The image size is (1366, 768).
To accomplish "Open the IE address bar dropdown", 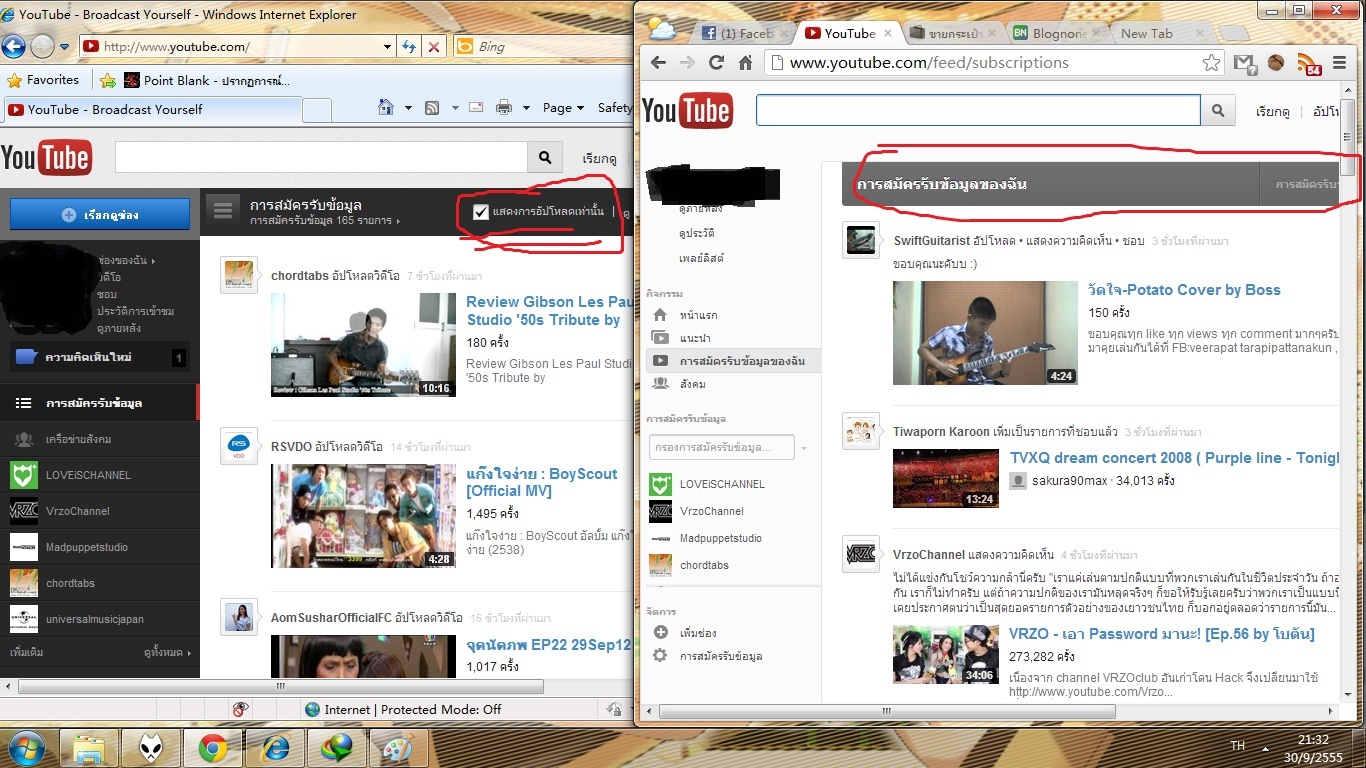I will [x=388, y=47].
